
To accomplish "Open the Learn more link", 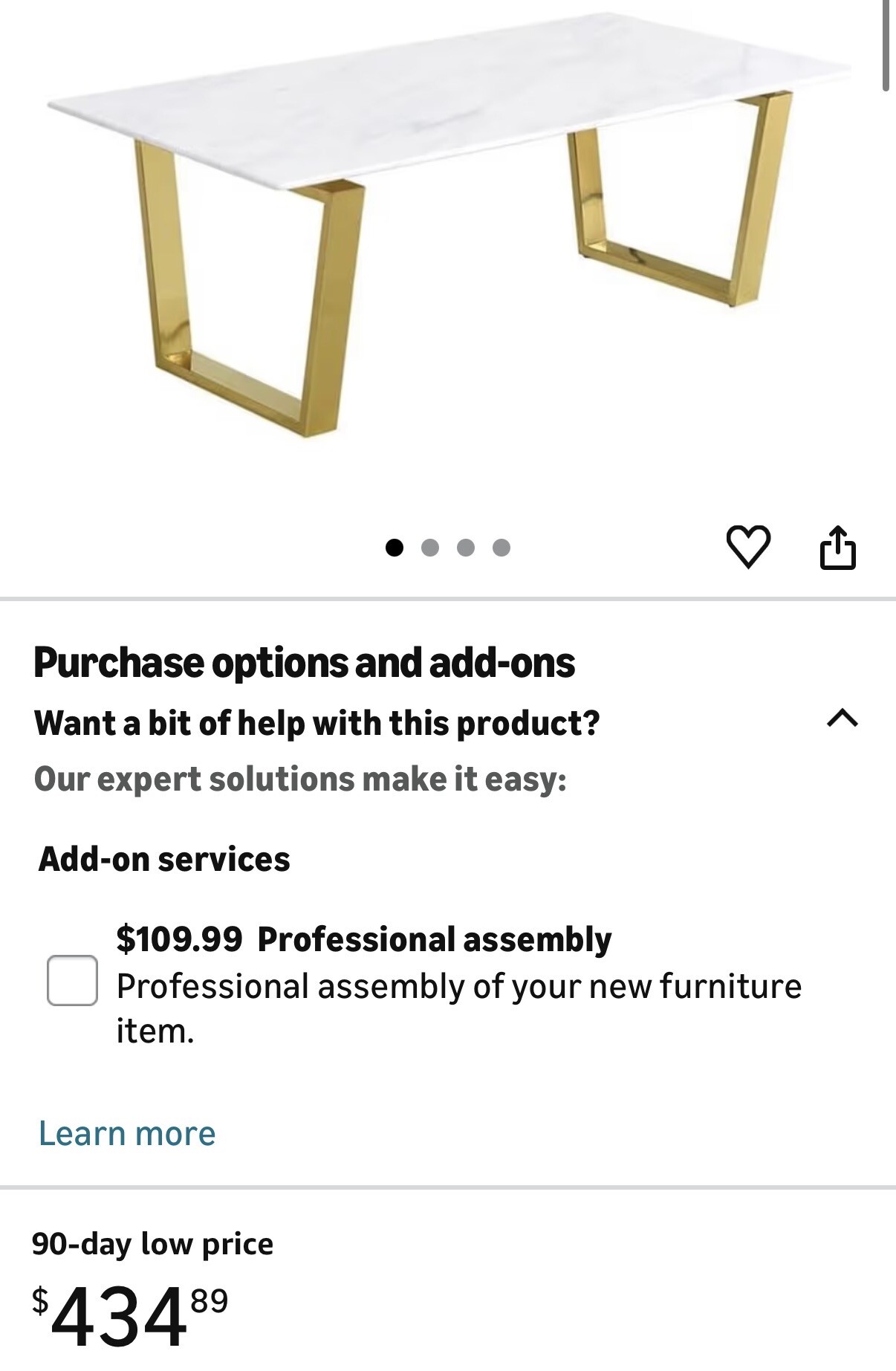I will pos(127,1133).
